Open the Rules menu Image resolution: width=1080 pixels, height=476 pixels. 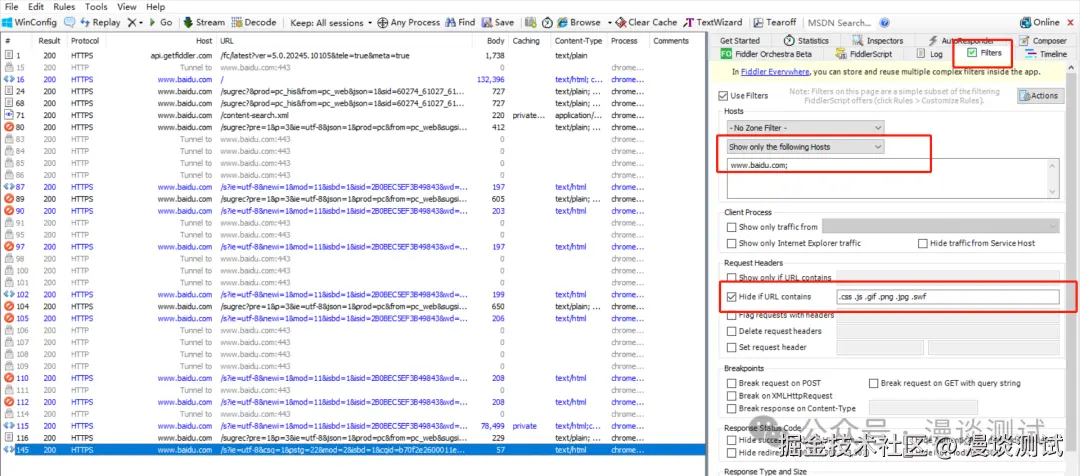point(65,7)
